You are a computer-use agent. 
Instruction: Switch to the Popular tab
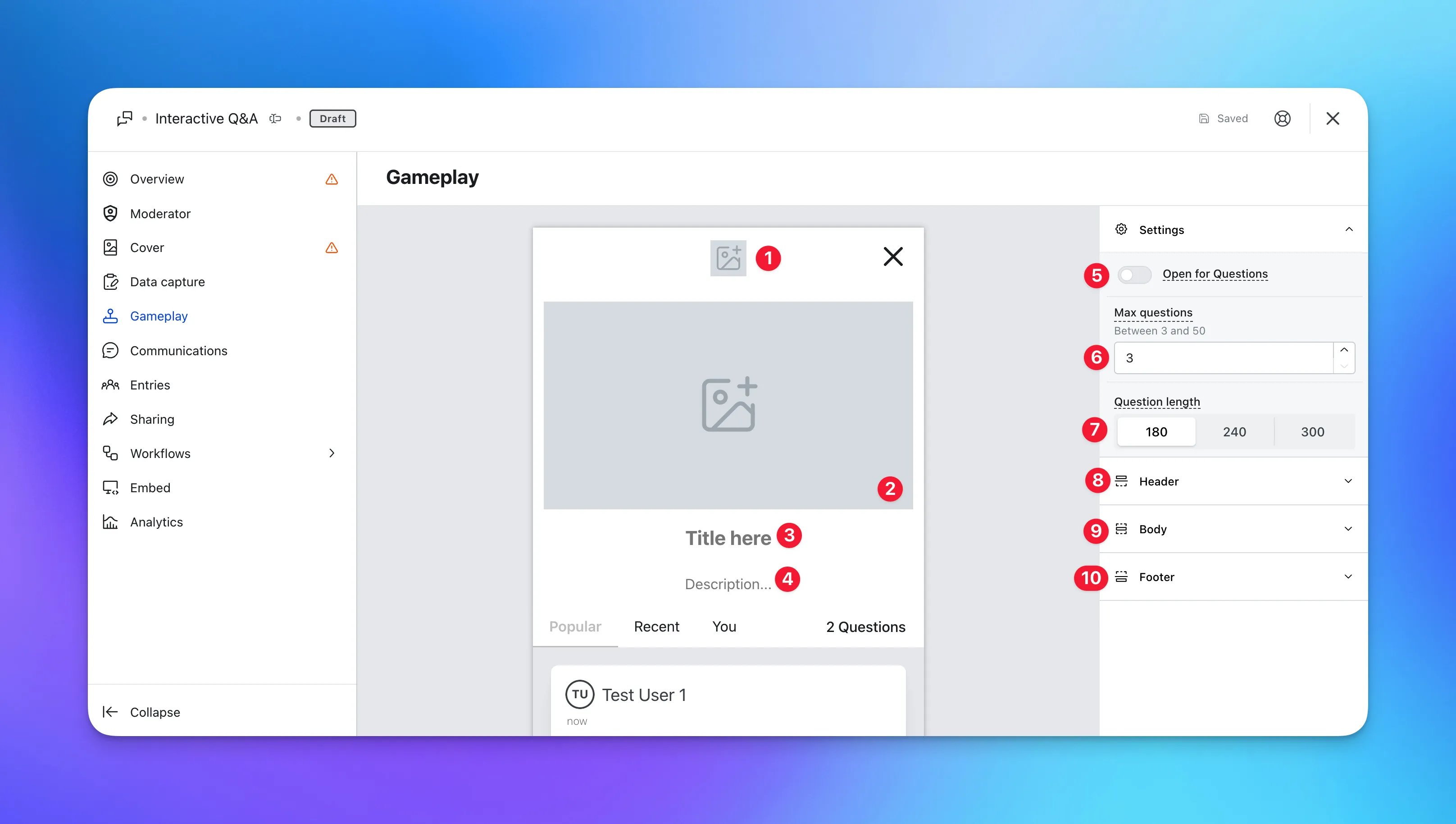pos(575,627)
